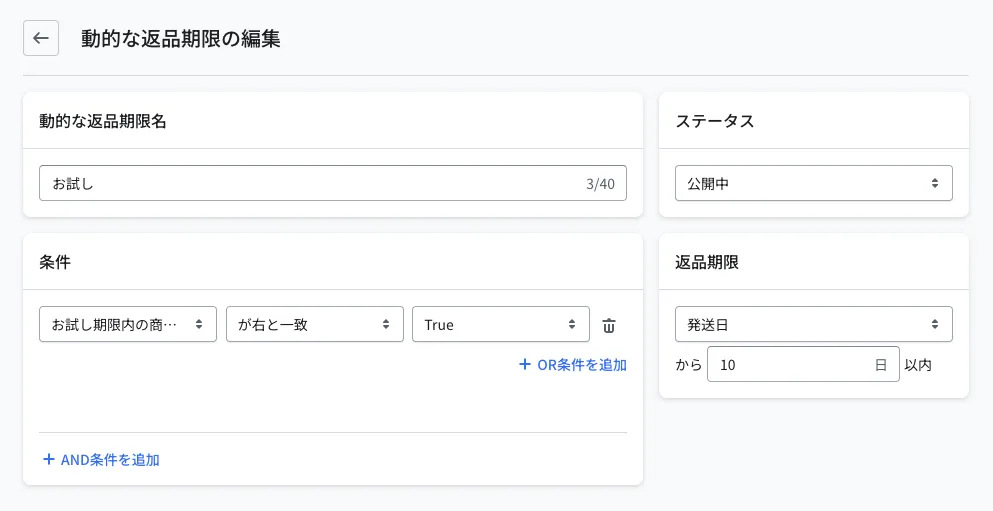993x511 pixels.
Task: Click the back arrow button
Action: click(x=41, y=38)
